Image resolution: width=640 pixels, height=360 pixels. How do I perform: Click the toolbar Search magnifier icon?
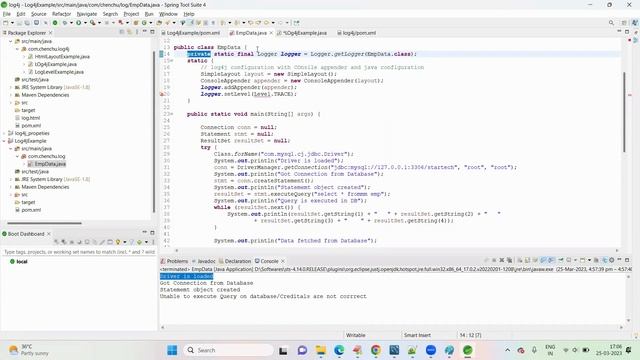click(x=611, y=23)
